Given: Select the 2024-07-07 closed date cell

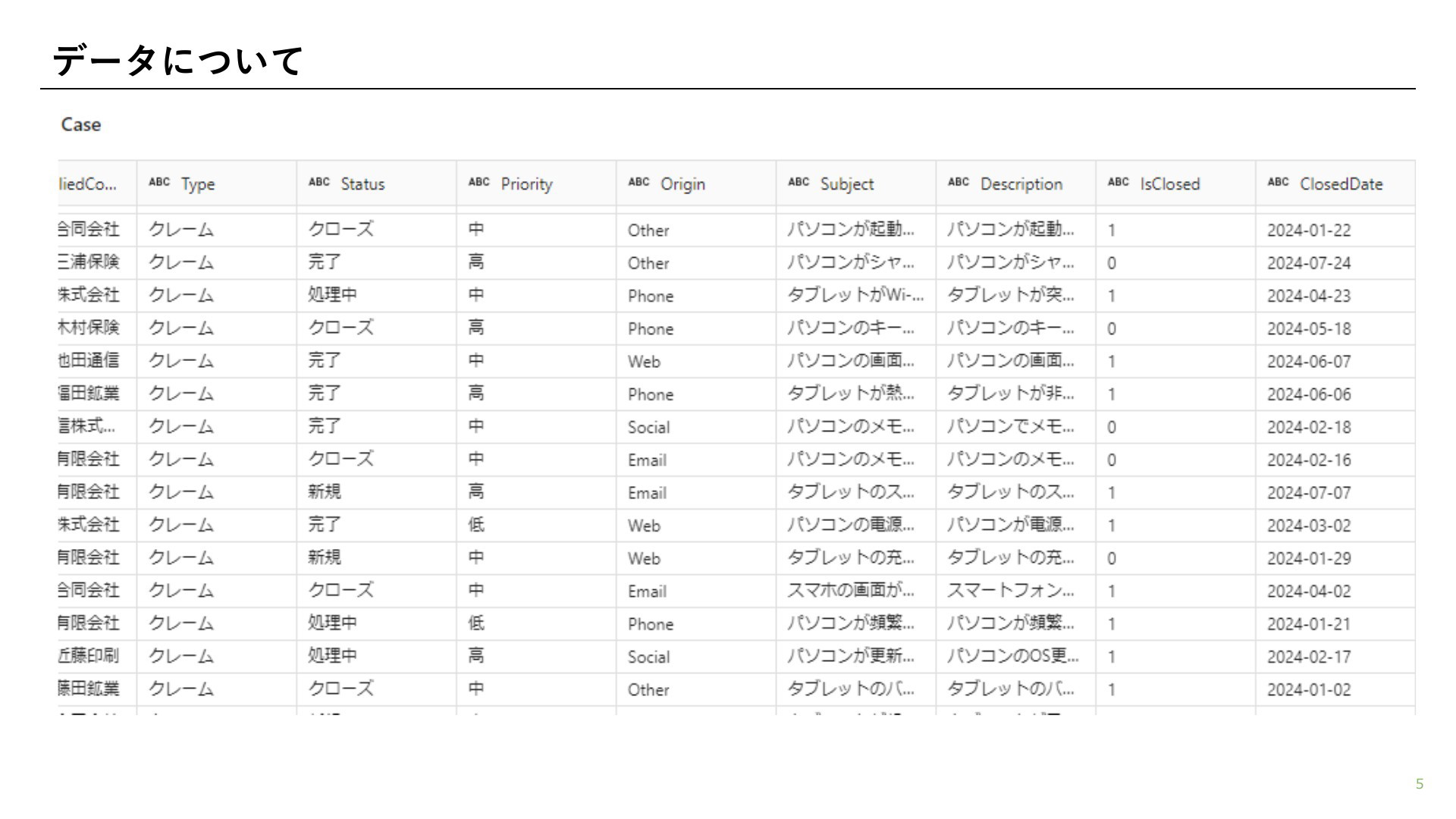Looking at the screenshot, I should pos(1308,493).
